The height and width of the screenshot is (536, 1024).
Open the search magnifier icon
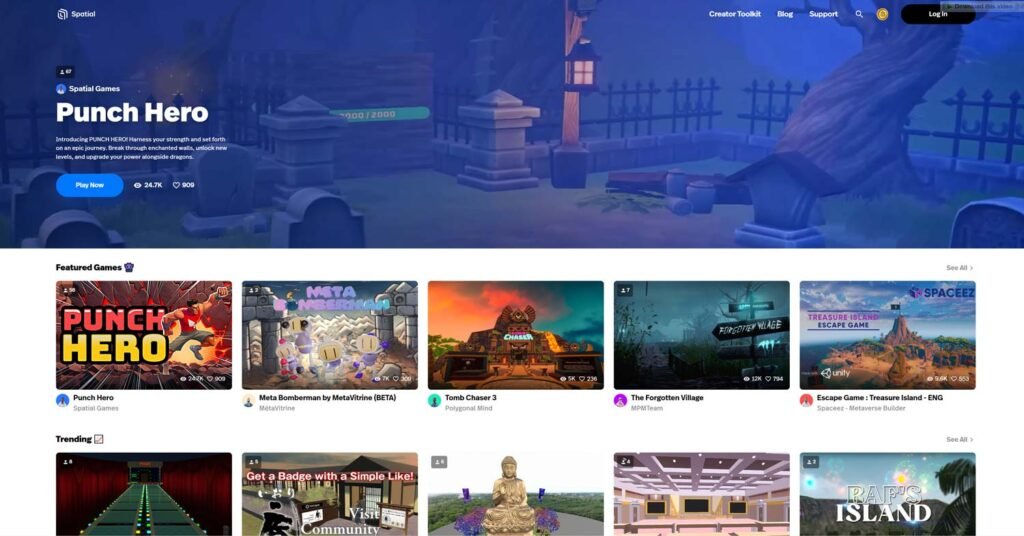click(x=859, y=14)
